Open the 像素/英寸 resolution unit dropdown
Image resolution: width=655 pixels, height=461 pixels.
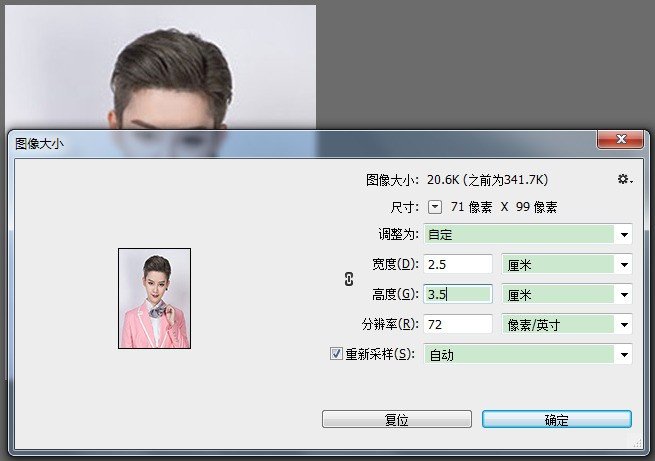(567, 324)
